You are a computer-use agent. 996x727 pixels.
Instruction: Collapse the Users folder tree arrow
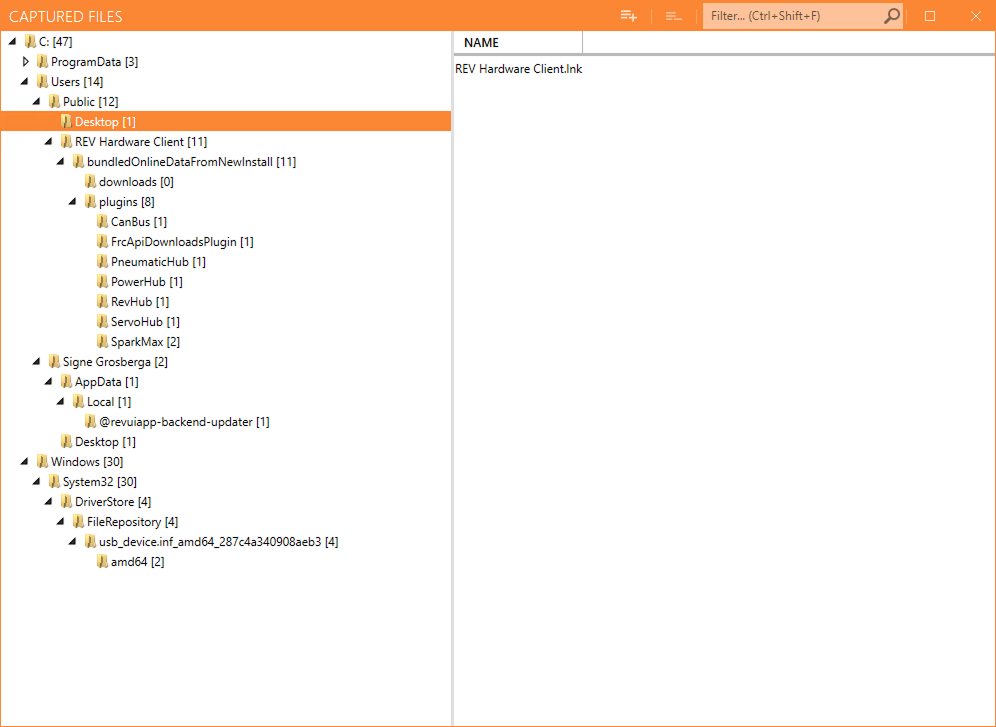click(x=25, y=82)
